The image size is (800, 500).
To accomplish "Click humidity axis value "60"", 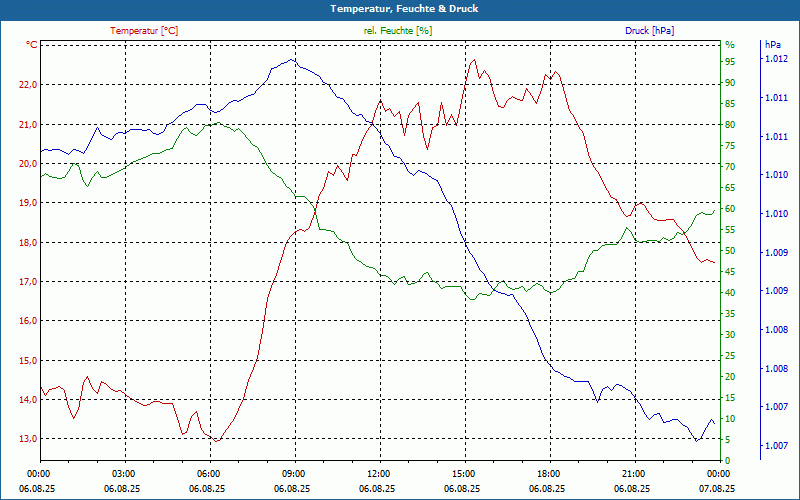I will tap(730, 209).
